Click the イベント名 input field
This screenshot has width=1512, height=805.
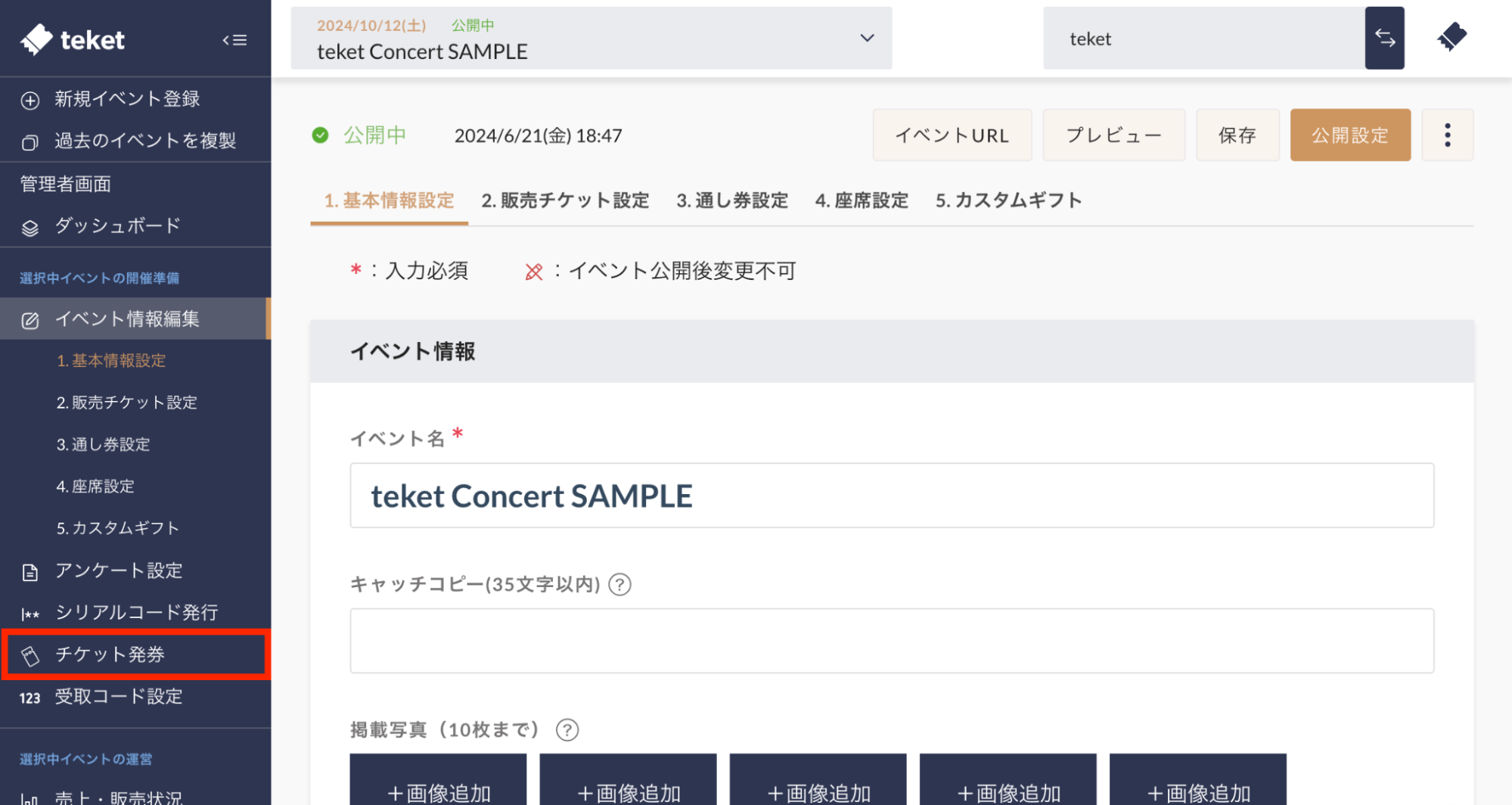892,496
